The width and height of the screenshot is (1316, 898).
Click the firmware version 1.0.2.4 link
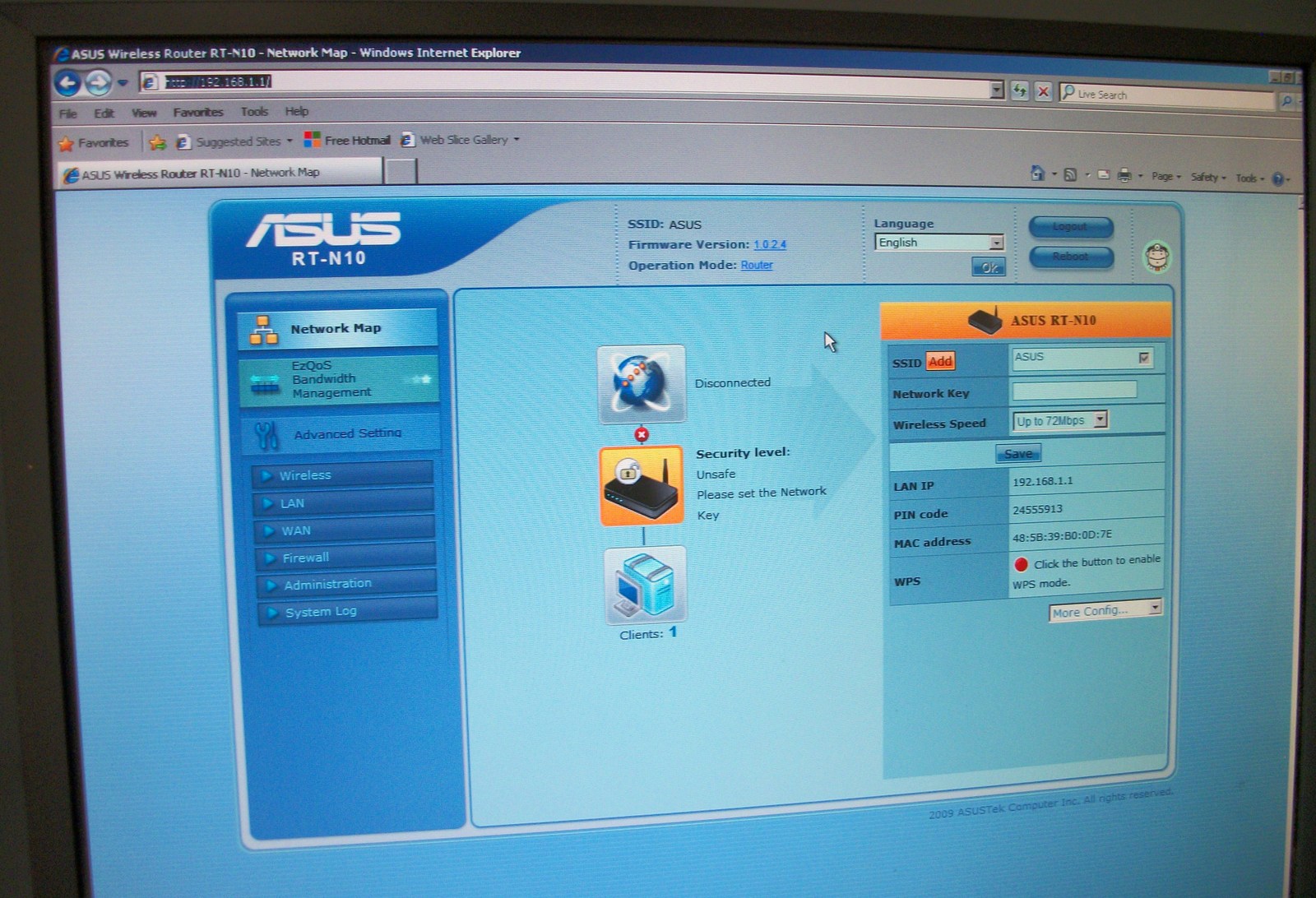coord(770,244)
